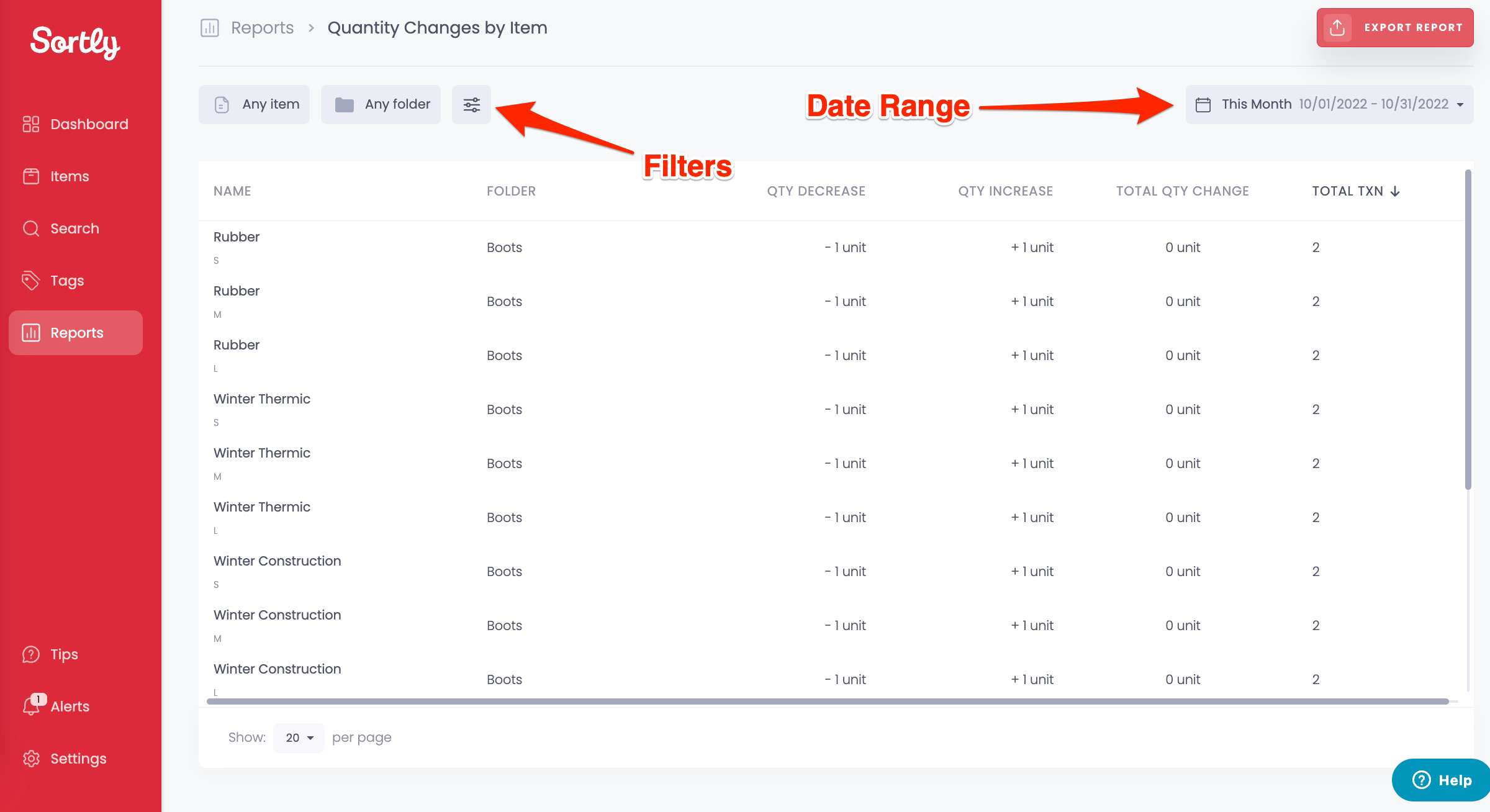1490x812 pixels.
Task: Click the sort arrow next to Total TXN
Action: [1395, 191]
